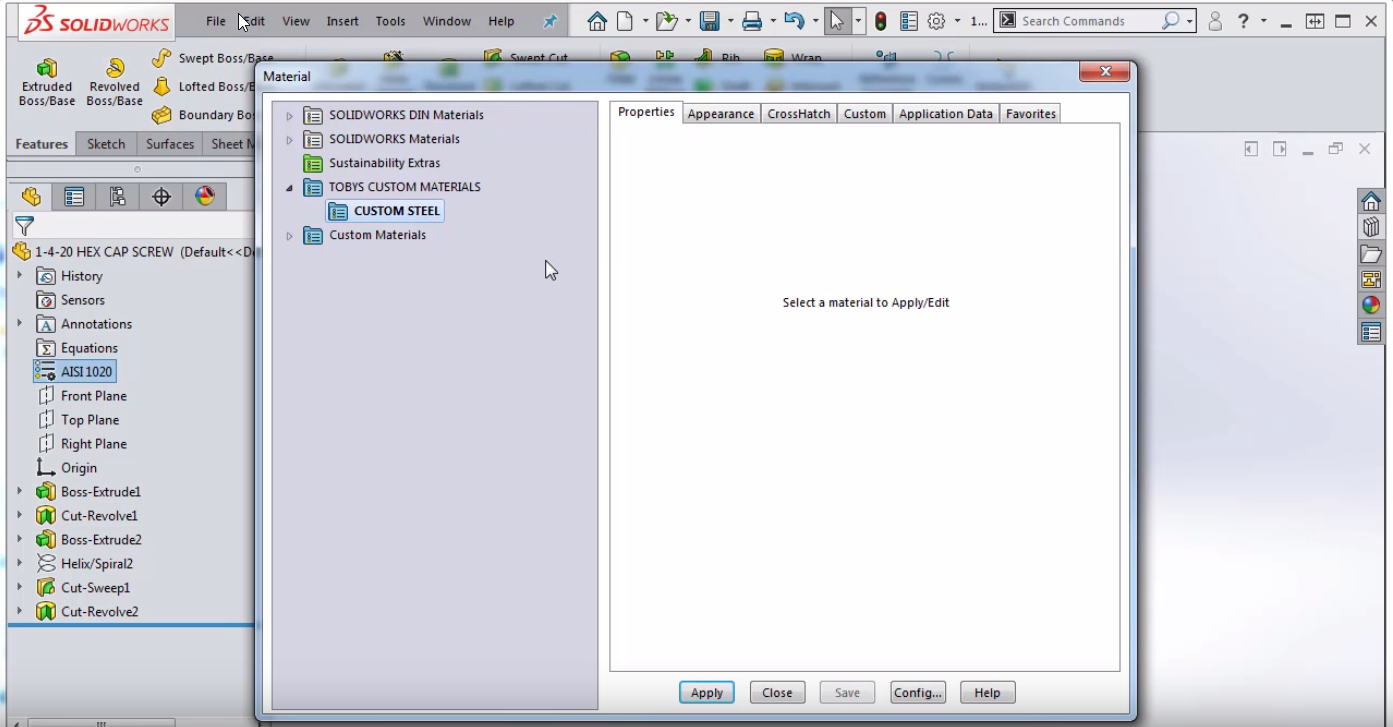Open Custom Properties icon in right task pane
The width and height of the screenshot is (1393, 727).
pyautogui.click(x=1371, y=332)
